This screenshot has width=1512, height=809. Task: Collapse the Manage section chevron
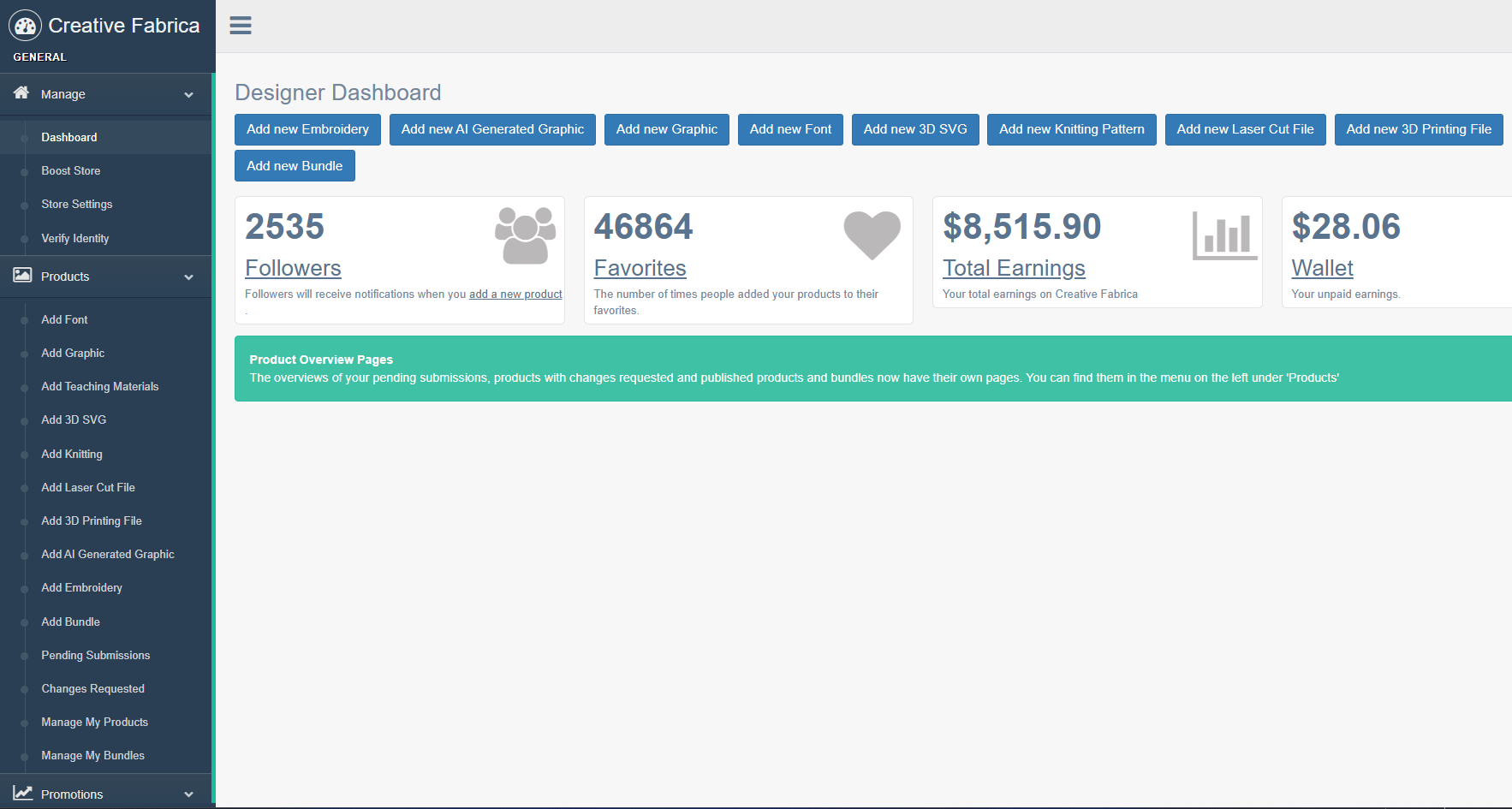coord(188,95)
